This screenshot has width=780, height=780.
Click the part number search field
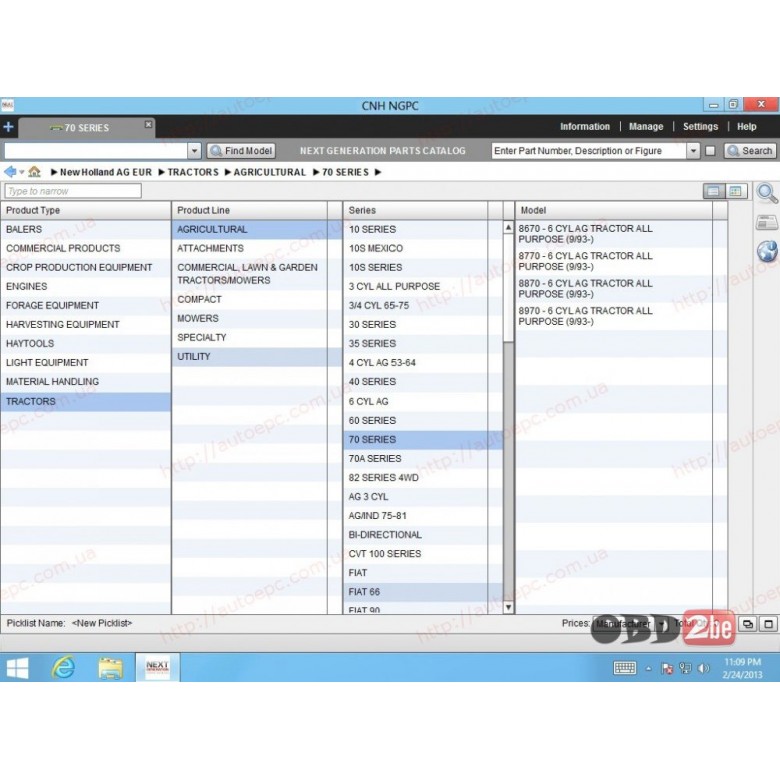pos(589,151)
